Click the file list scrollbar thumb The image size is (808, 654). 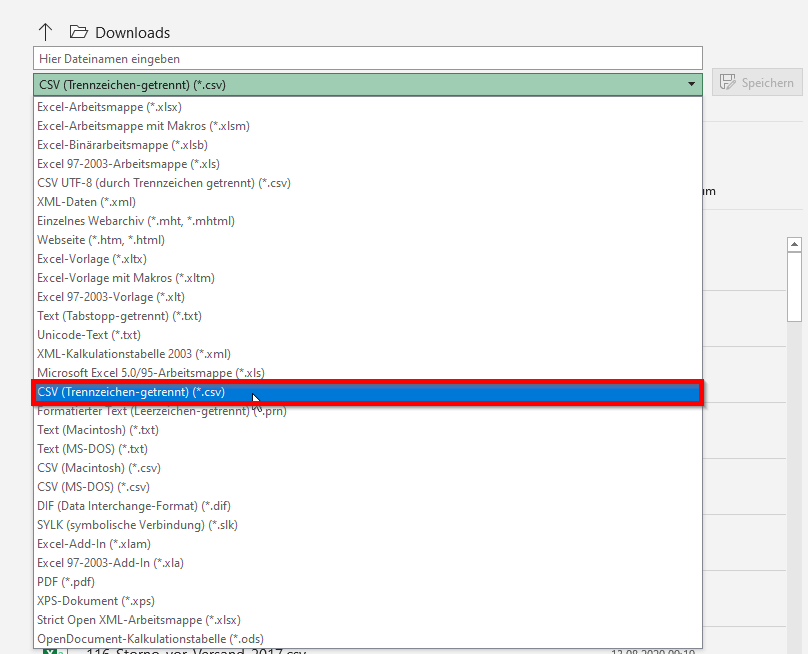pos(794,287)
